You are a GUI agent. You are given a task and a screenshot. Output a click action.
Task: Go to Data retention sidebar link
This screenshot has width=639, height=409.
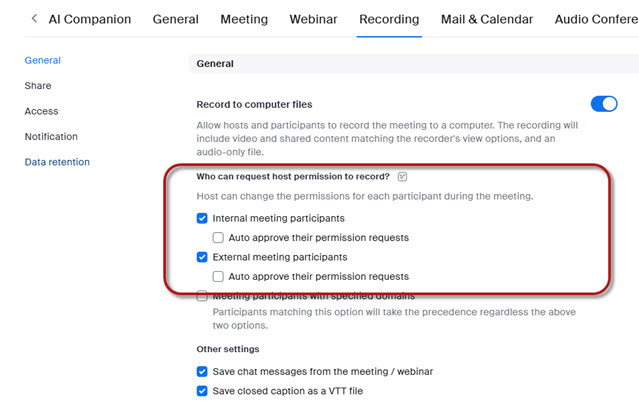coord(57,162)
